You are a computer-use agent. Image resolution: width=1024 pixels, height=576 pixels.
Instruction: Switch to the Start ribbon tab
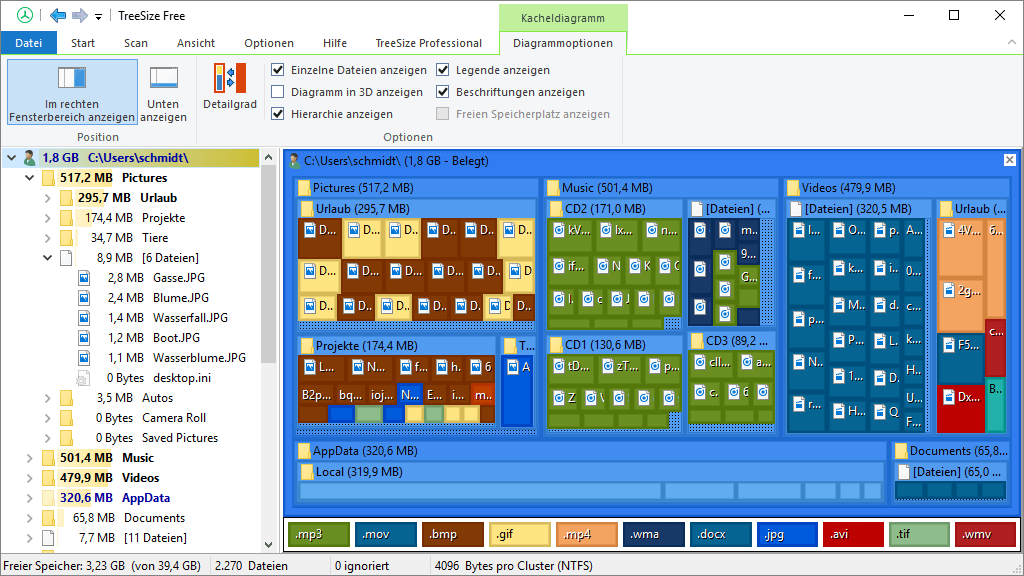click(83, 43)
